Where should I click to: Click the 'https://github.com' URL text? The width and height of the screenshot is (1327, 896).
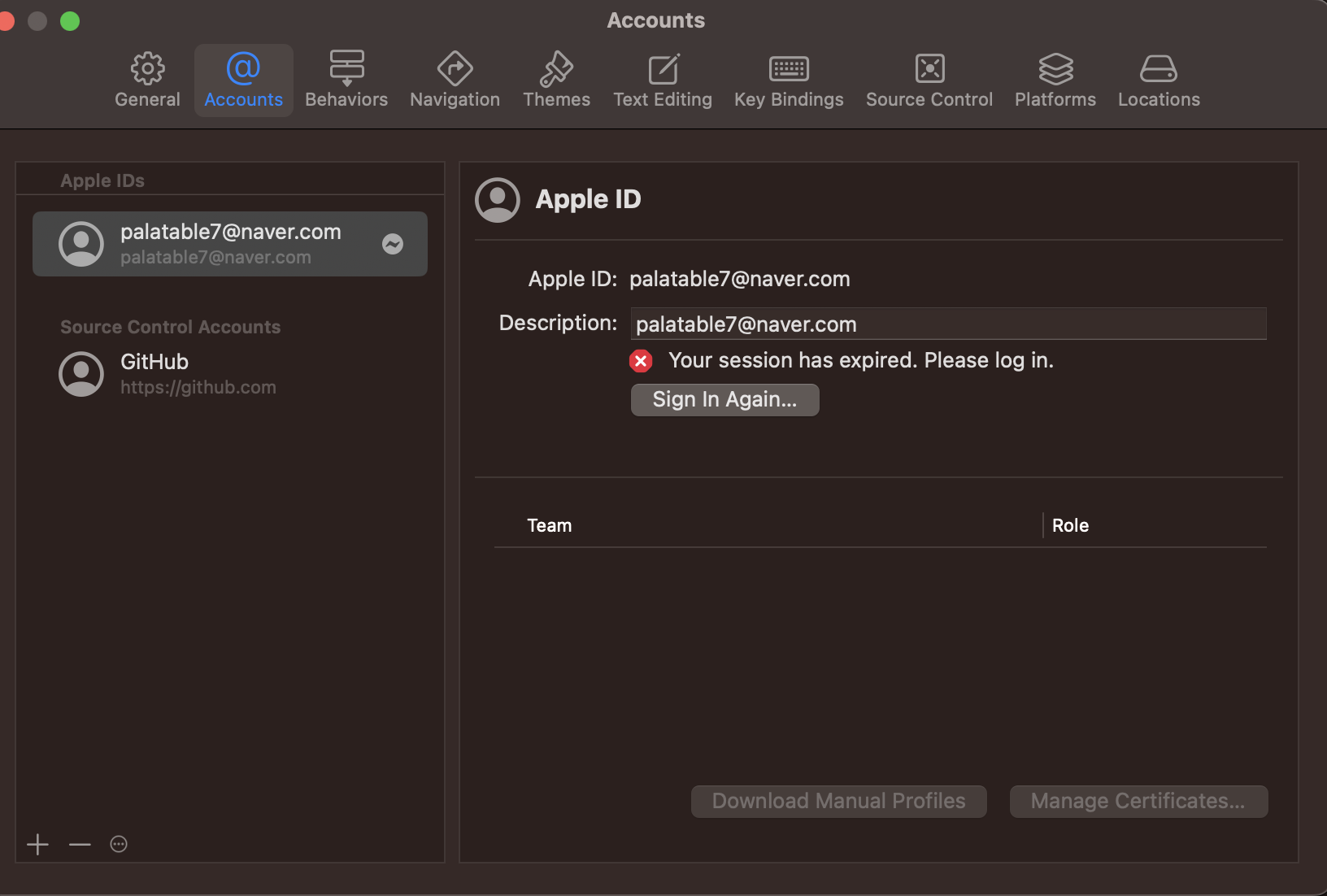pos(198,387)
